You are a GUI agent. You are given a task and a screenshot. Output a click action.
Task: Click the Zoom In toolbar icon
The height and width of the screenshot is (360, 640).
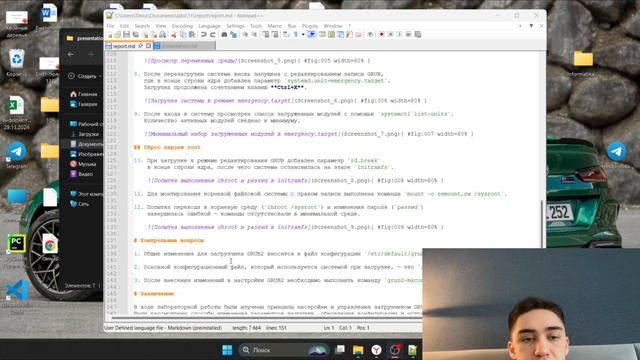(245, 35)
